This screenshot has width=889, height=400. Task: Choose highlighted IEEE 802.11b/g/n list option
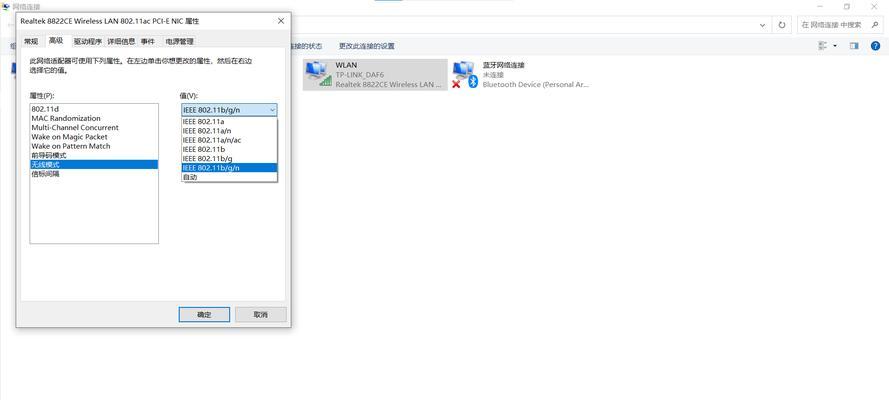(x=229, y=168)
